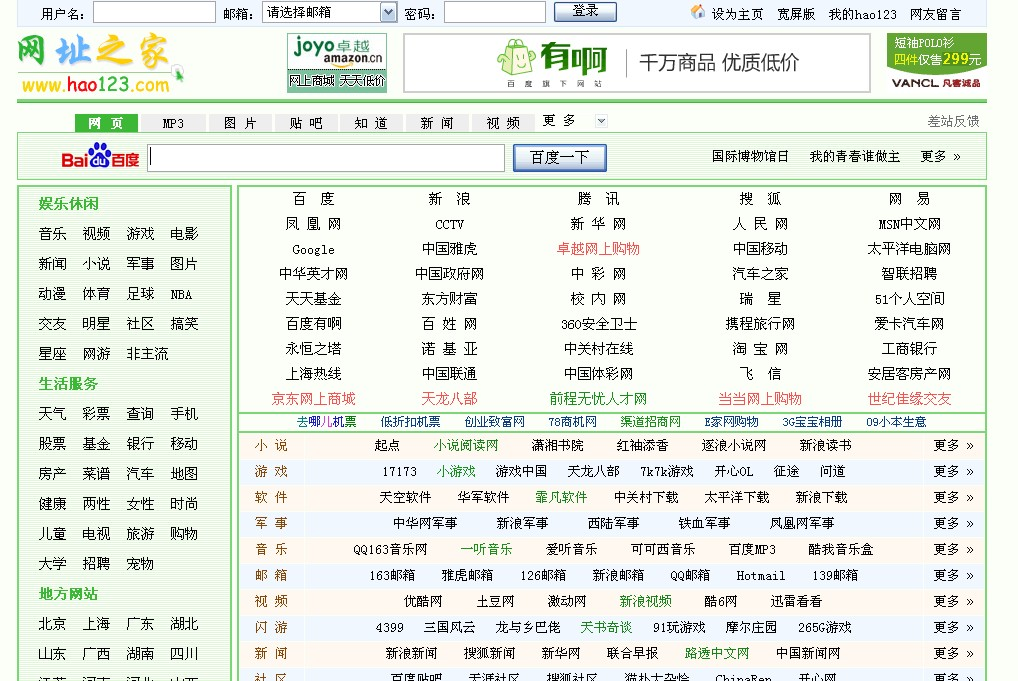Expand the 更多 chevron in navigation bar
Image resolution: width=1018 pixels, height=681 pixels.
(601, 120)
